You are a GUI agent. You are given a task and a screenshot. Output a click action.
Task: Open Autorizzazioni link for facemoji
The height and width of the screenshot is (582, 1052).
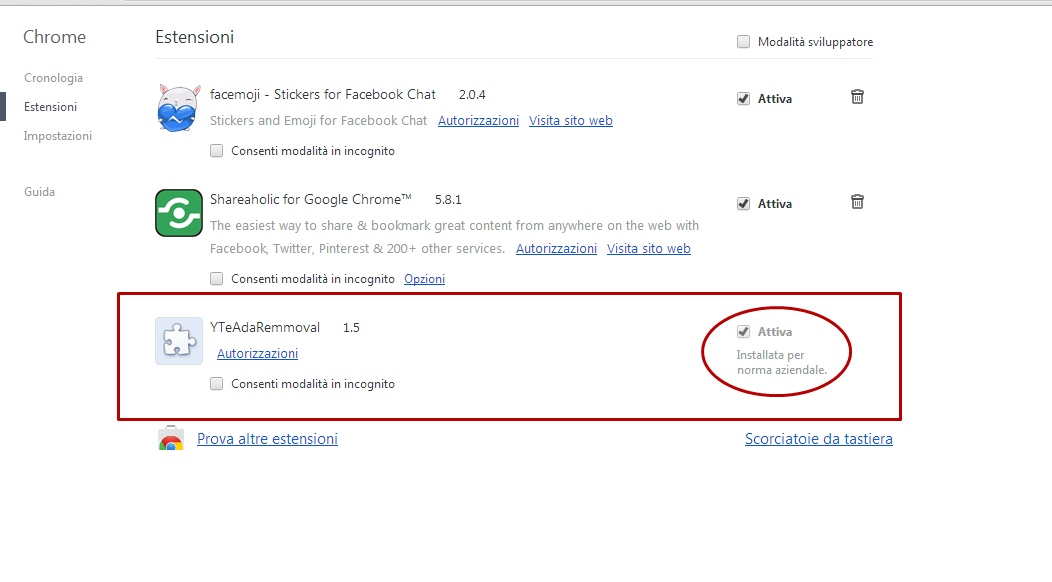pyautogui.click(x=478, y=120)
